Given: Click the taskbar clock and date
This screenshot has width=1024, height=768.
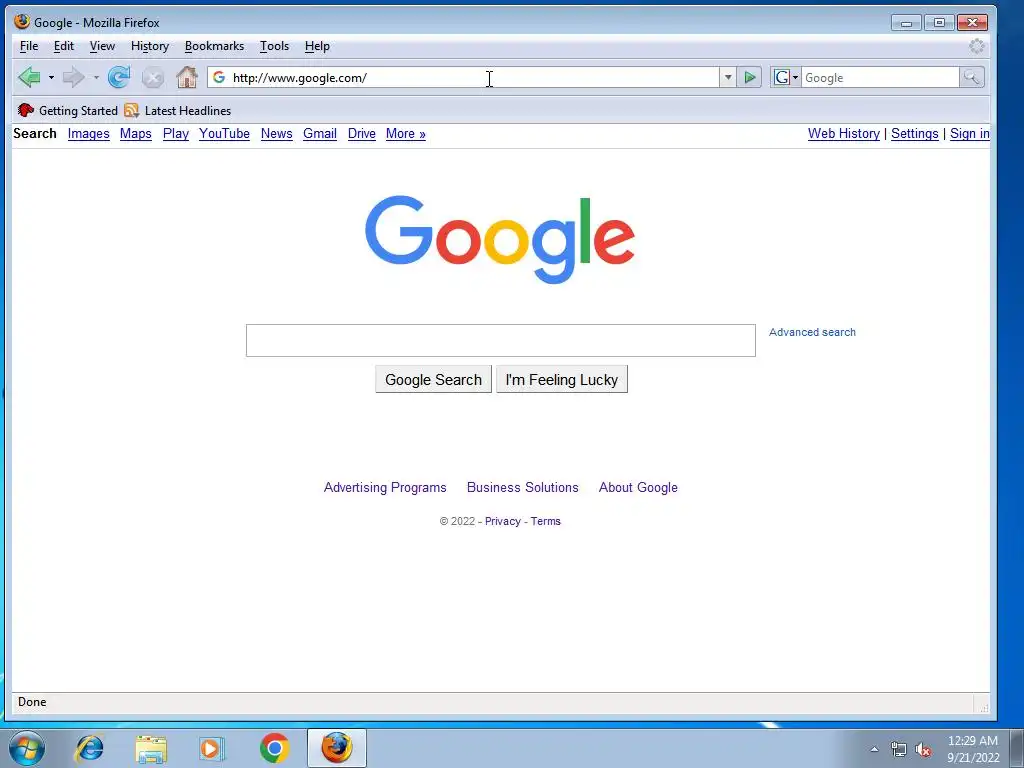Looking at the screenshot, I should click(x=973, y=749).
